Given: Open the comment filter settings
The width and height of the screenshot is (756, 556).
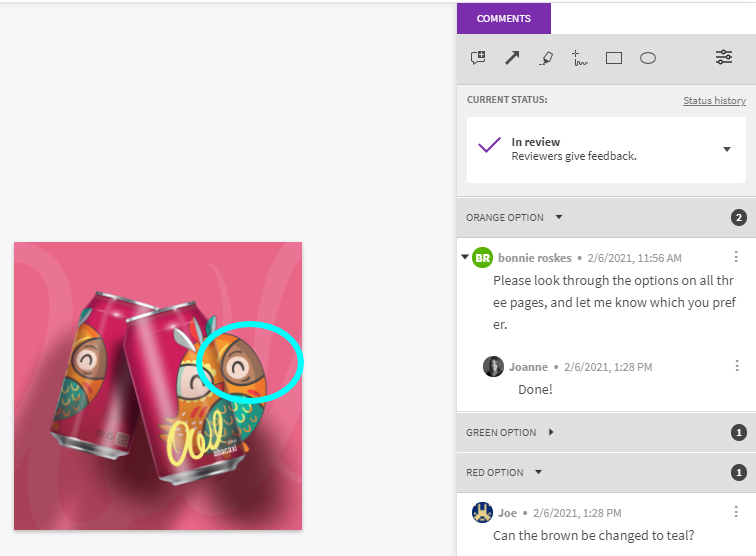Looking at the screenshot, I should (724, 57).
